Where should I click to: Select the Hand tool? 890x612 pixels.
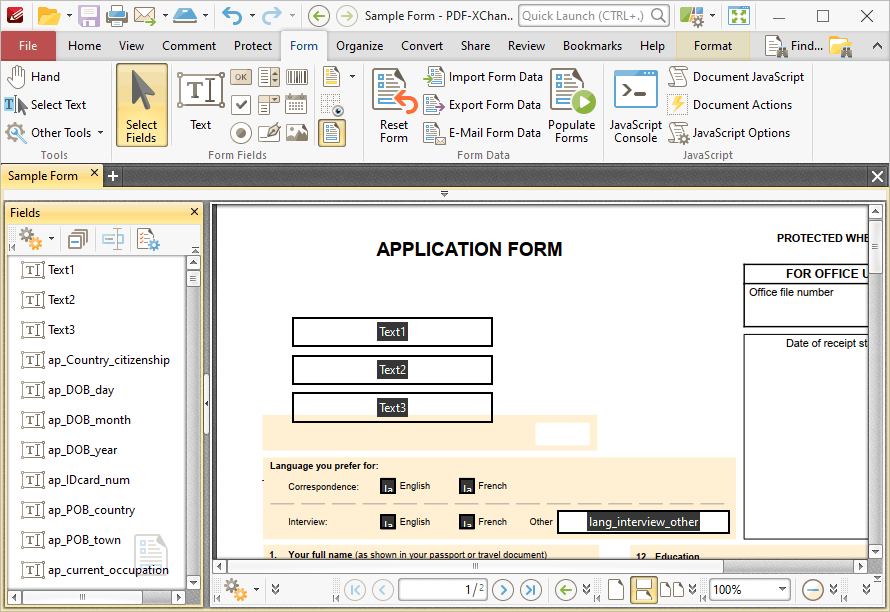coord(34,77)
